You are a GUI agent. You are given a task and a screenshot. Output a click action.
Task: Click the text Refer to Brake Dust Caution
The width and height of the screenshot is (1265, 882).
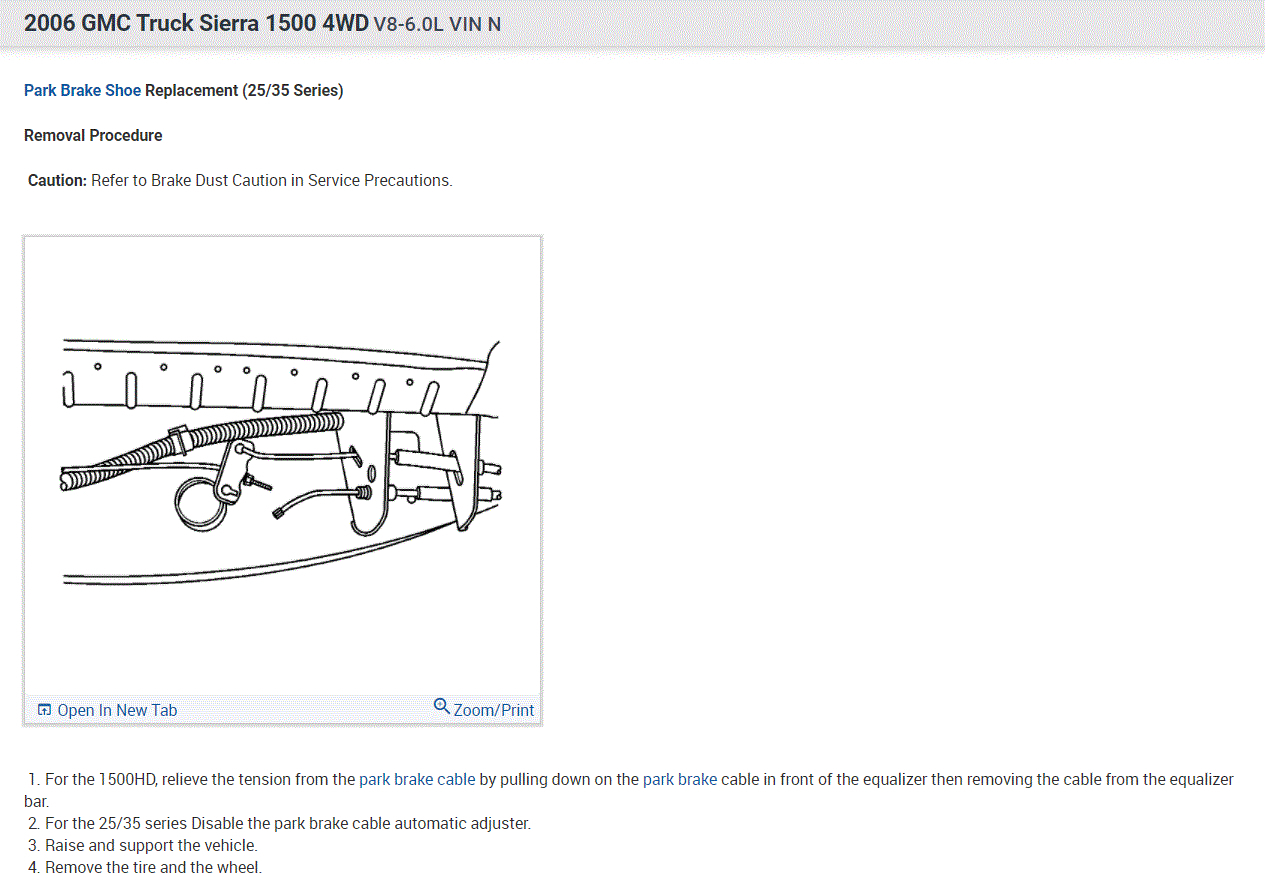(188, 180)
